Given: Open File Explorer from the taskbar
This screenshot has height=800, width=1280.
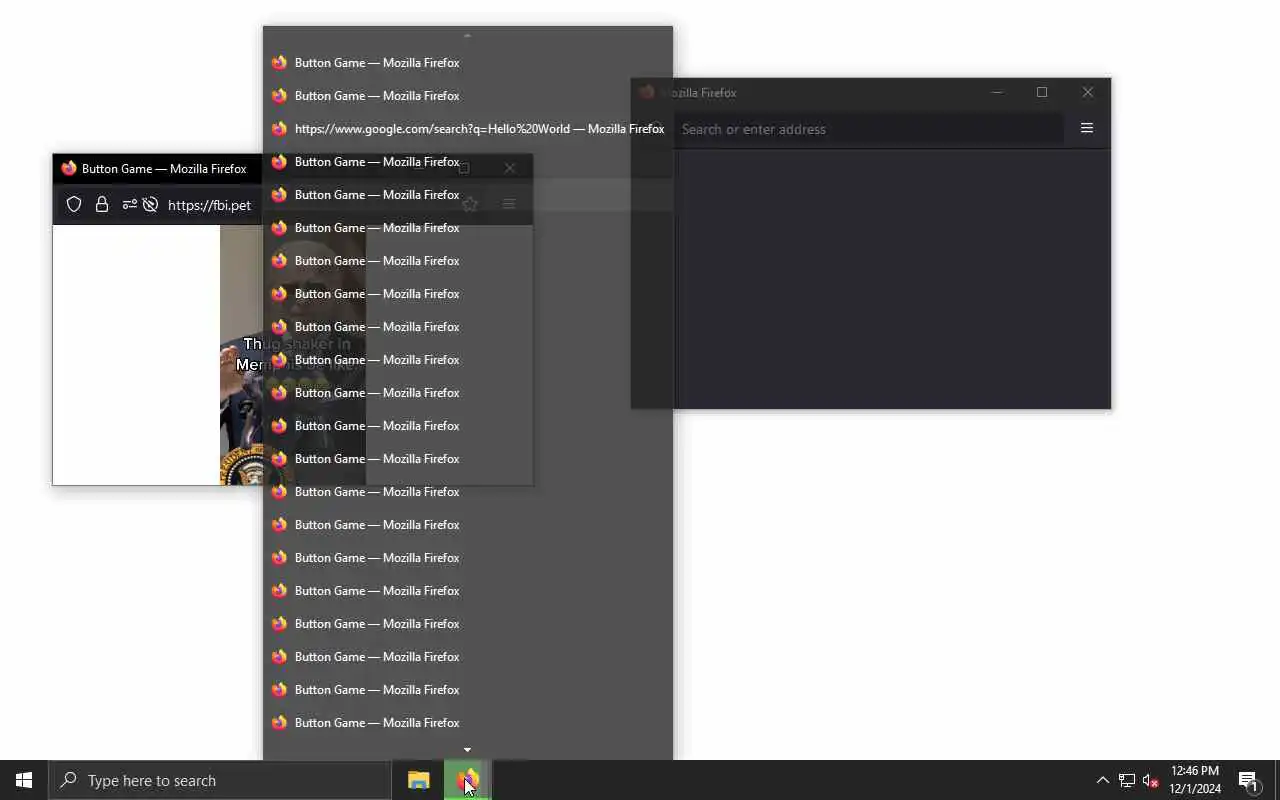Looking at the screenshot, I should (418, 780).
